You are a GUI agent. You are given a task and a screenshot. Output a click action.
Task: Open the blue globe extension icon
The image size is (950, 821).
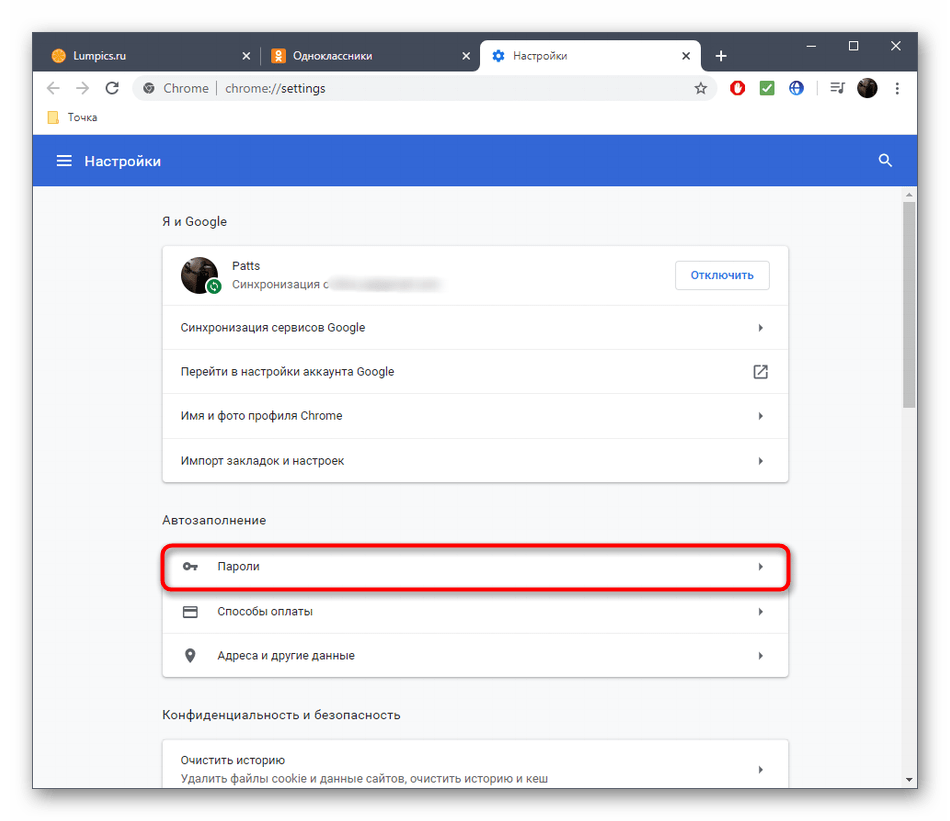tap(796, 88)
